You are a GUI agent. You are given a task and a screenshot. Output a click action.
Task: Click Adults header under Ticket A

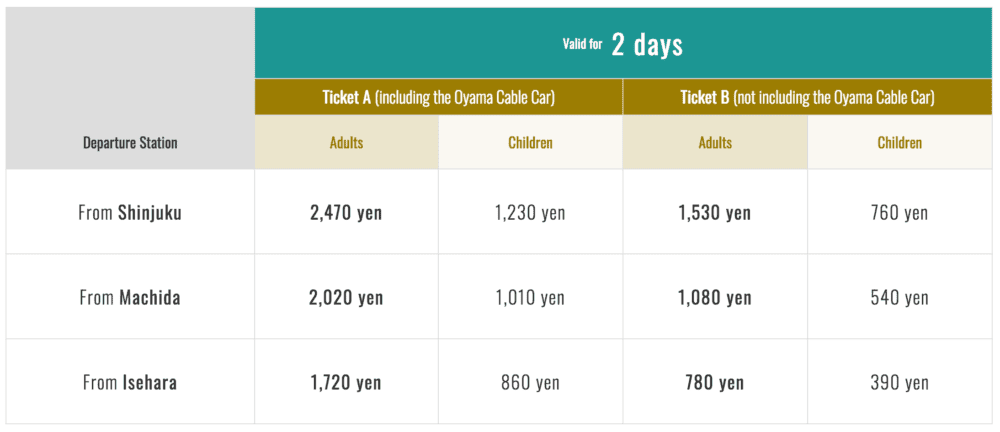[346, 143]
